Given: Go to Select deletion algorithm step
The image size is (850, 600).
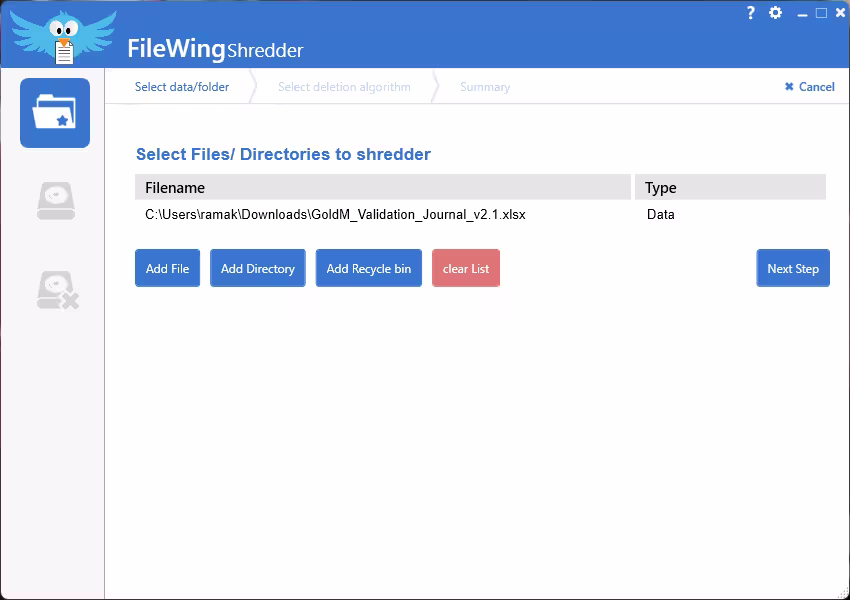Looking at the screenshot, I should click(x=344, y=87).
